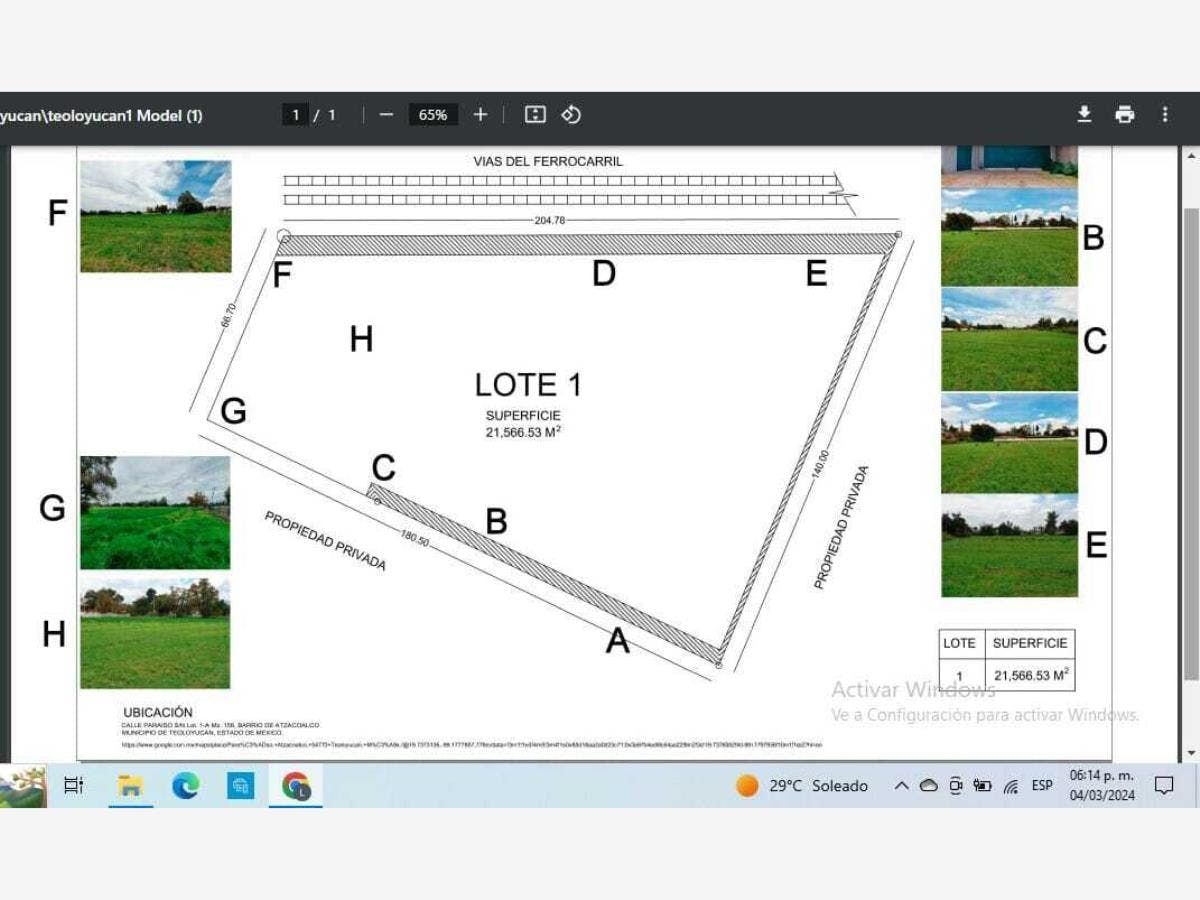Zoom in with the plus button

[x=480, y=115]
